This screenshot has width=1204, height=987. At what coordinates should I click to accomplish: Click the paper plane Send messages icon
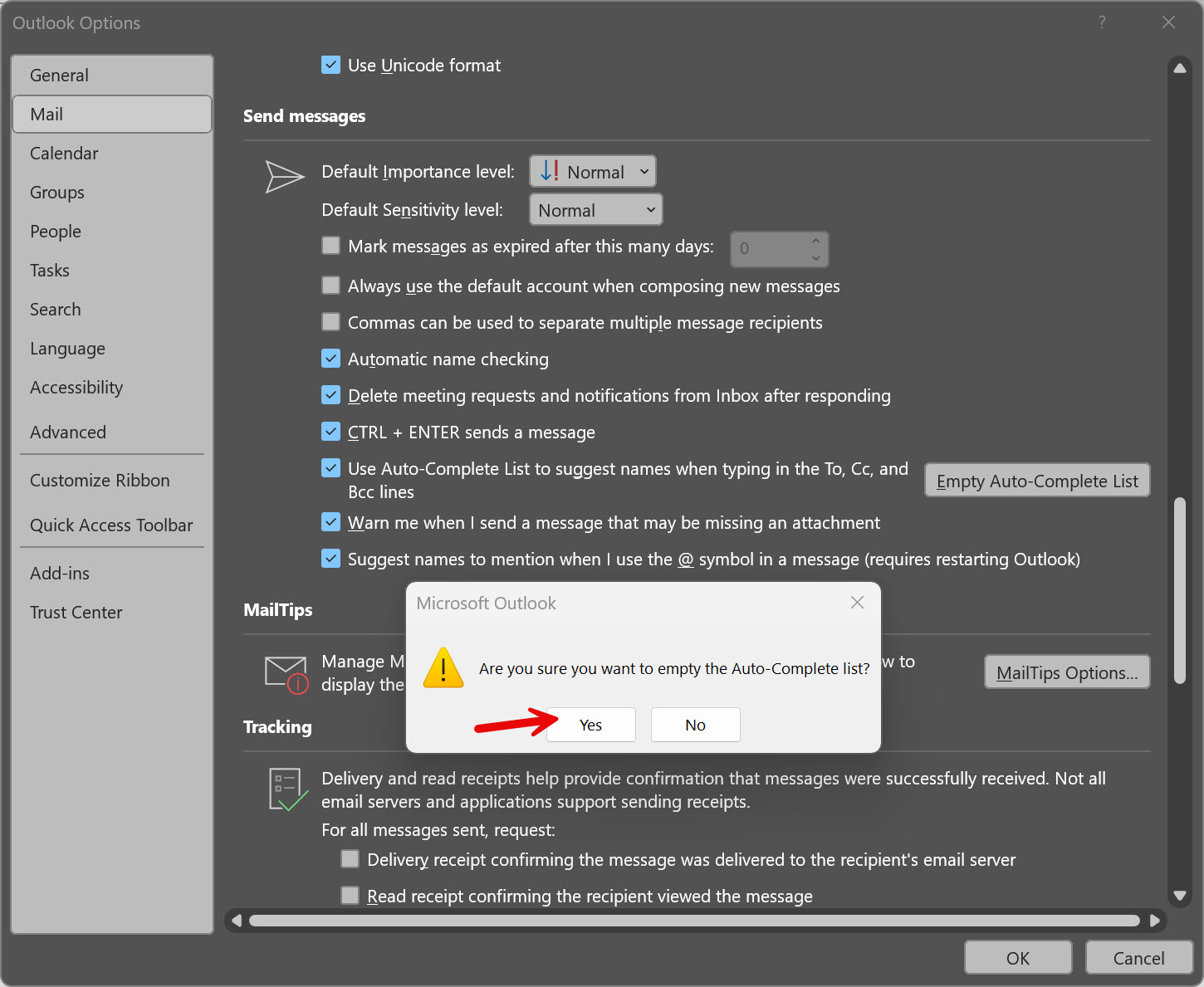tap(285, 176)
